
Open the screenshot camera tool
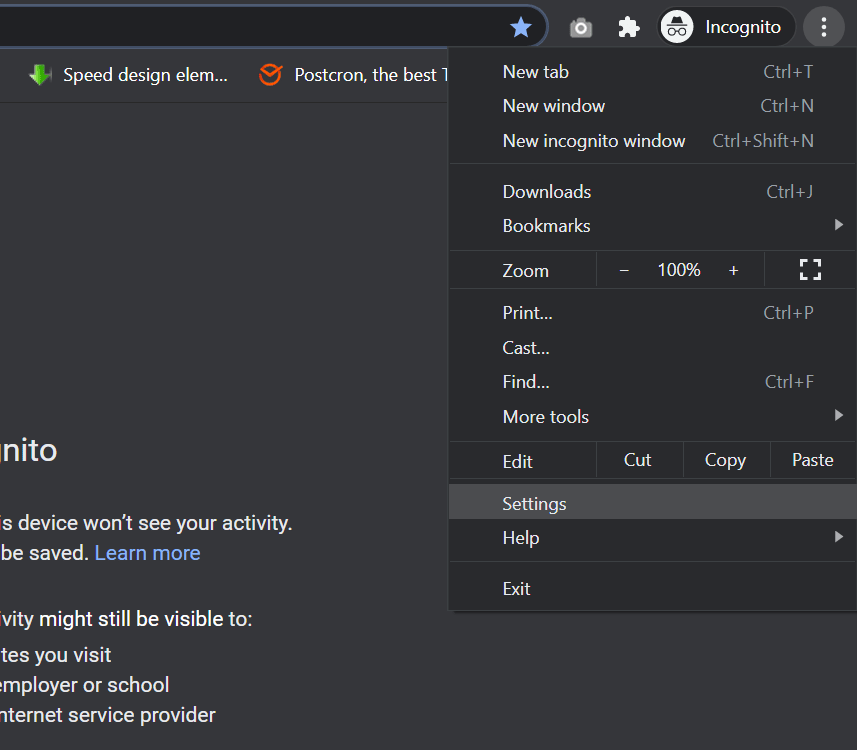[580, 27]
